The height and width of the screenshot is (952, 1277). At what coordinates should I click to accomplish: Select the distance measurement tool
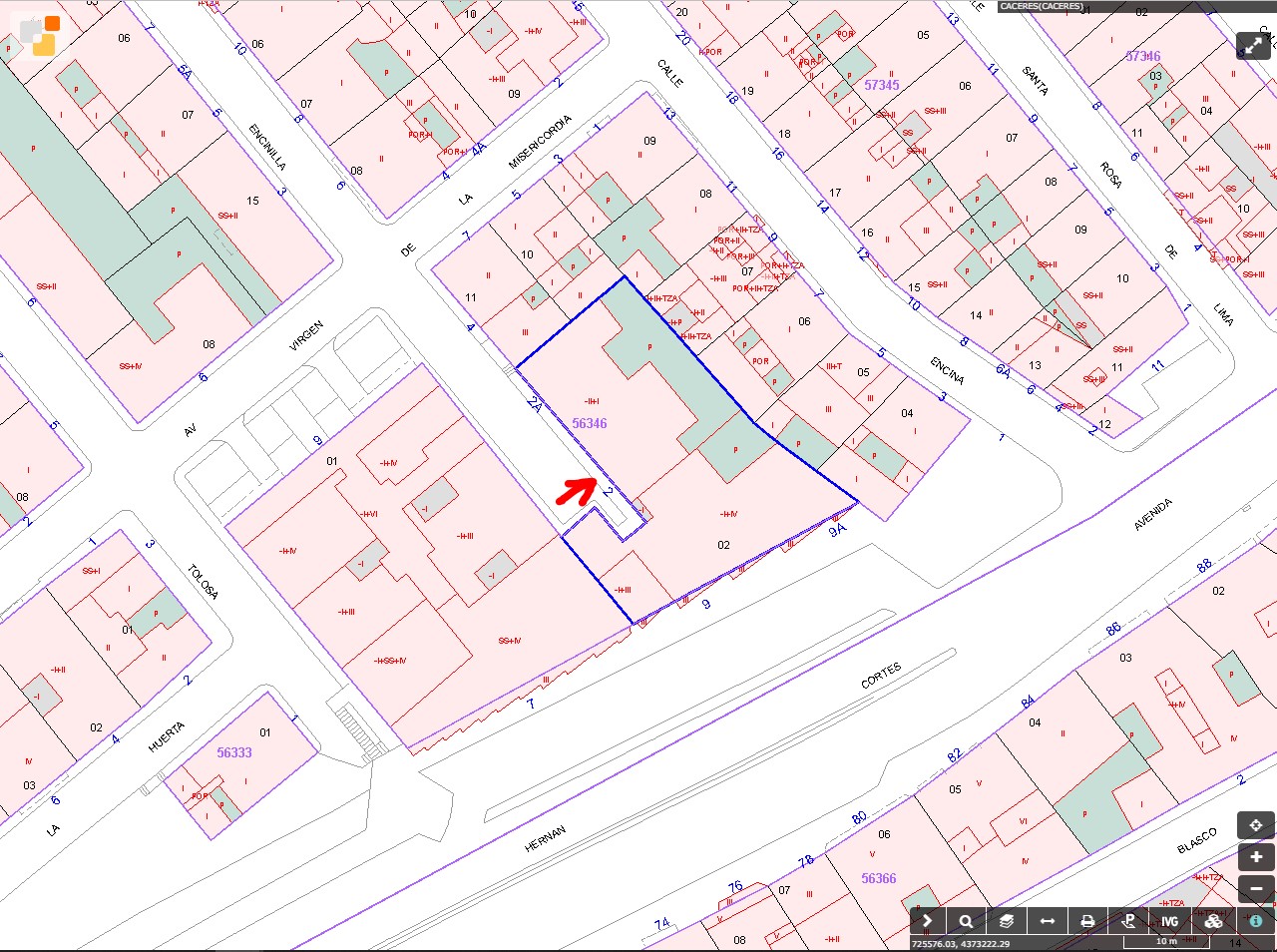pos(1047,921)
